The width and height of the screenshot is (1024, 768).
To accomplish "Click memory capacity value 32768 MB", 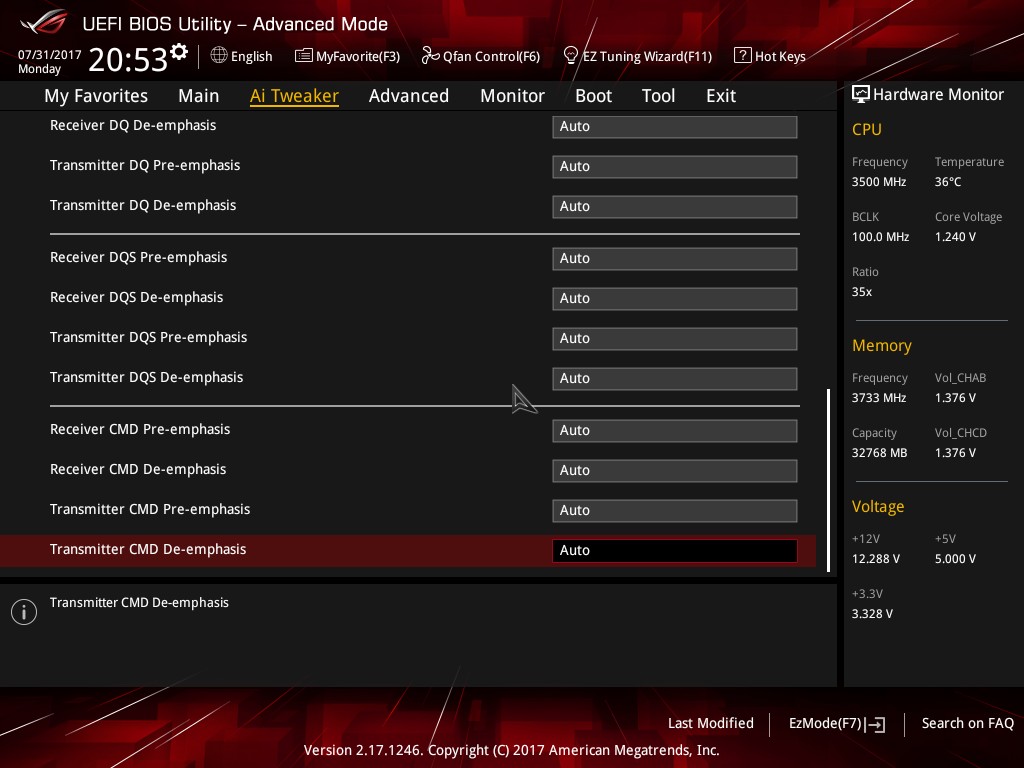I will [880, 453].
